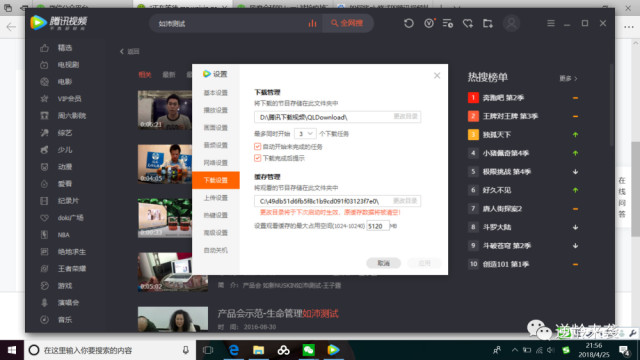The width and height of the screenshot is (640, 360).
Task: Select the 相关 results tab
Action: pyautogui.click(x=145, y=75)
